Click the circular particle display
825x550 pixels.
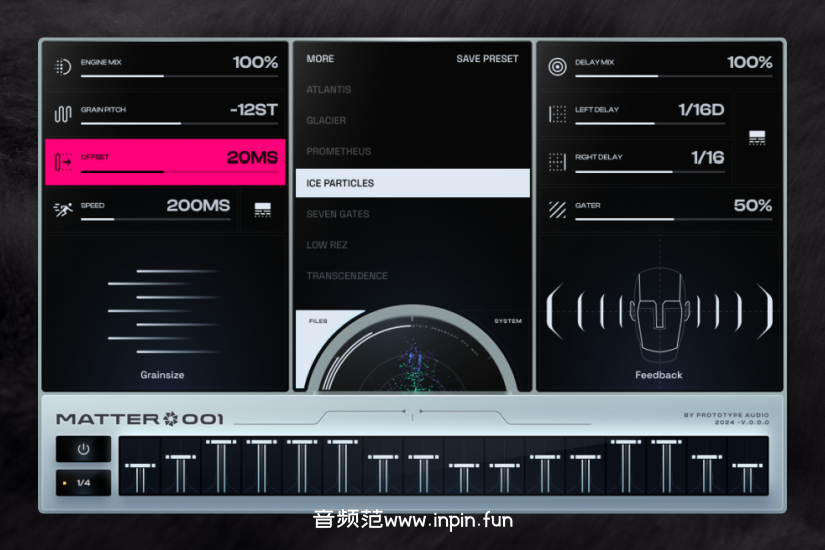pos(412,354)
